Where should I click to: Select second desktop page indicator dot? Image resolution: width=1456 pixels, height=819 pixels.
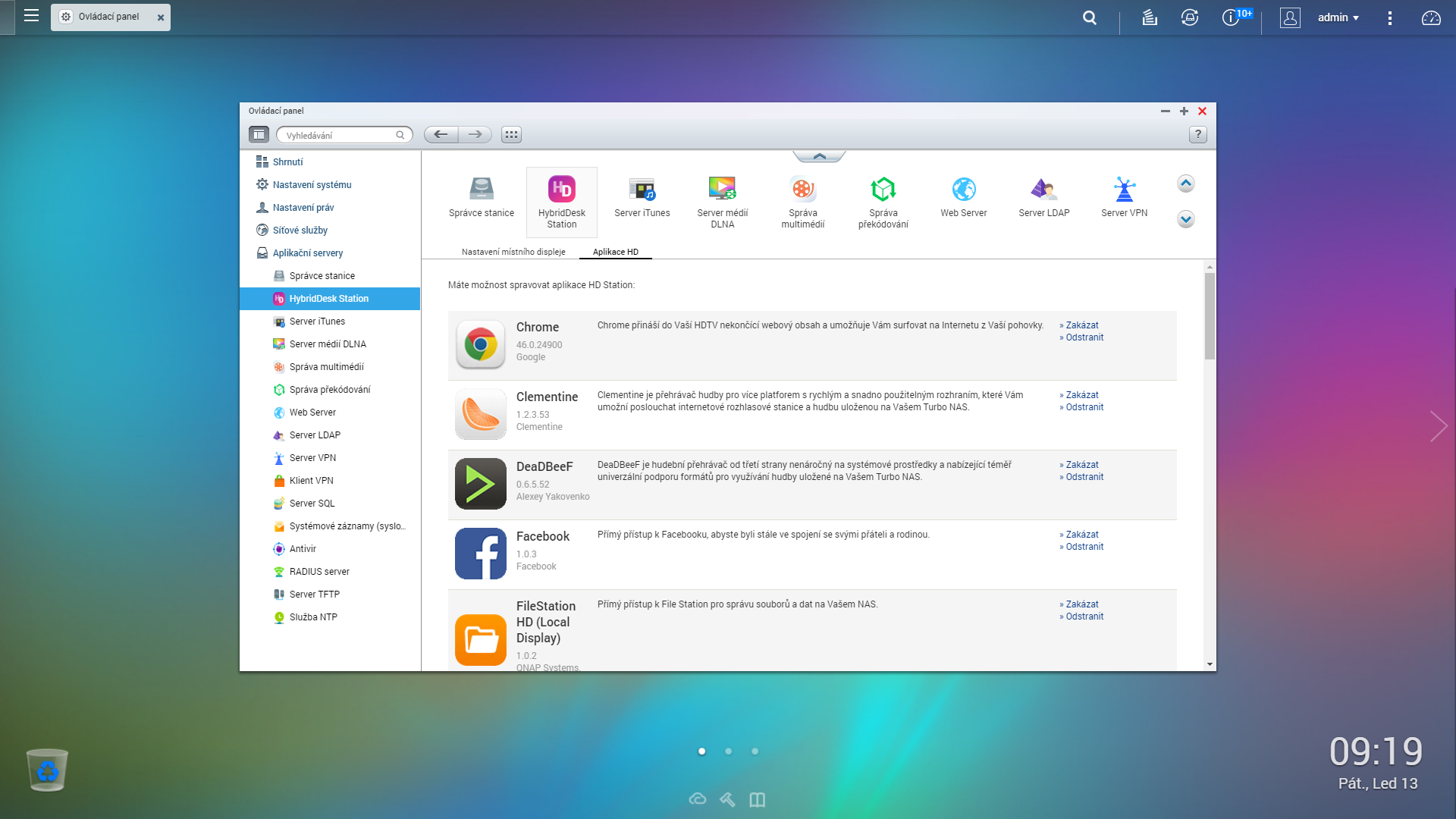pos(728,752)
